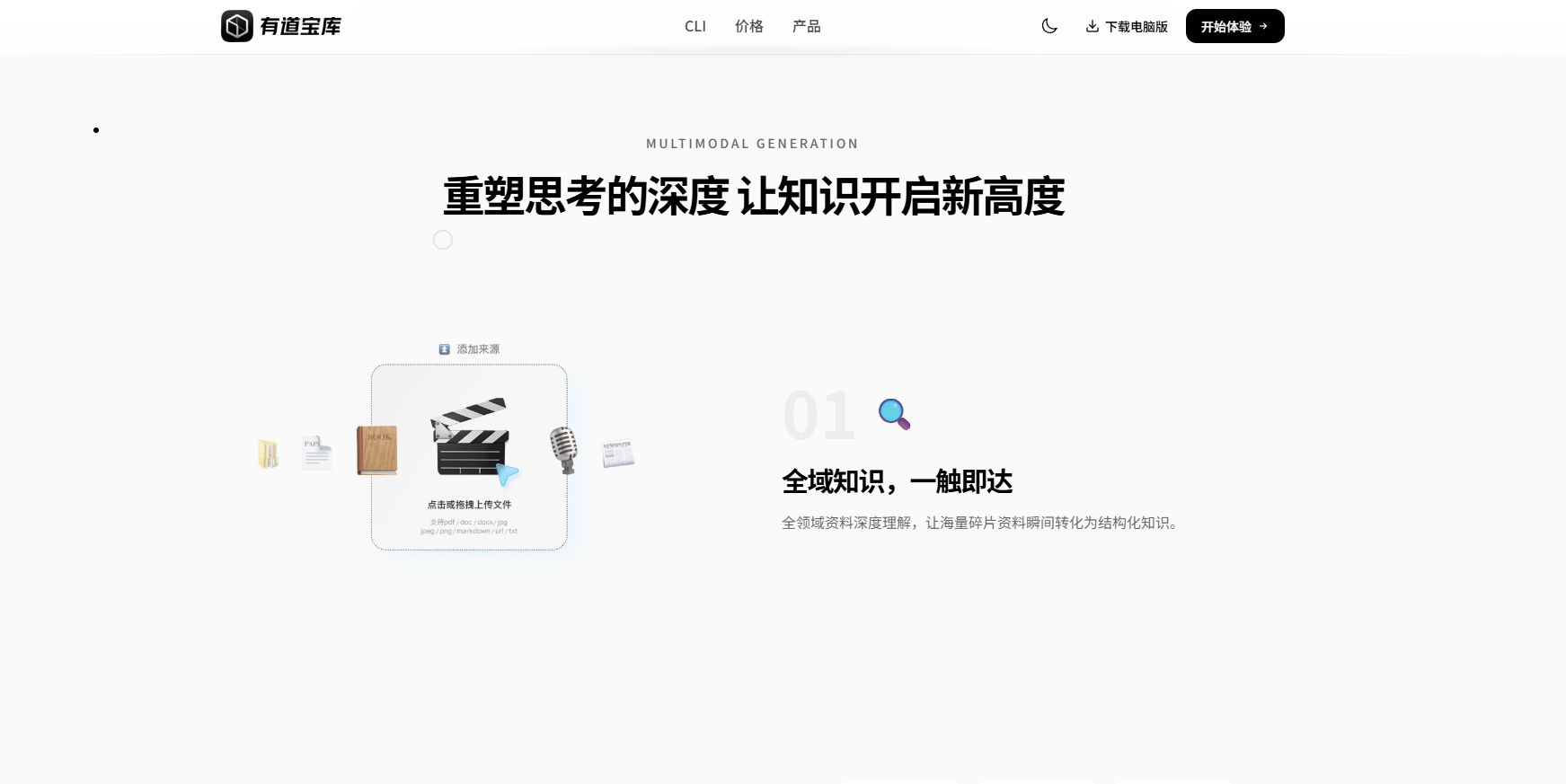Image resolution: width=1566 pixels, height=784 pixels.
Task: Click the small circle below the headline
Action: pyautogui.click(x=443, y=240)
